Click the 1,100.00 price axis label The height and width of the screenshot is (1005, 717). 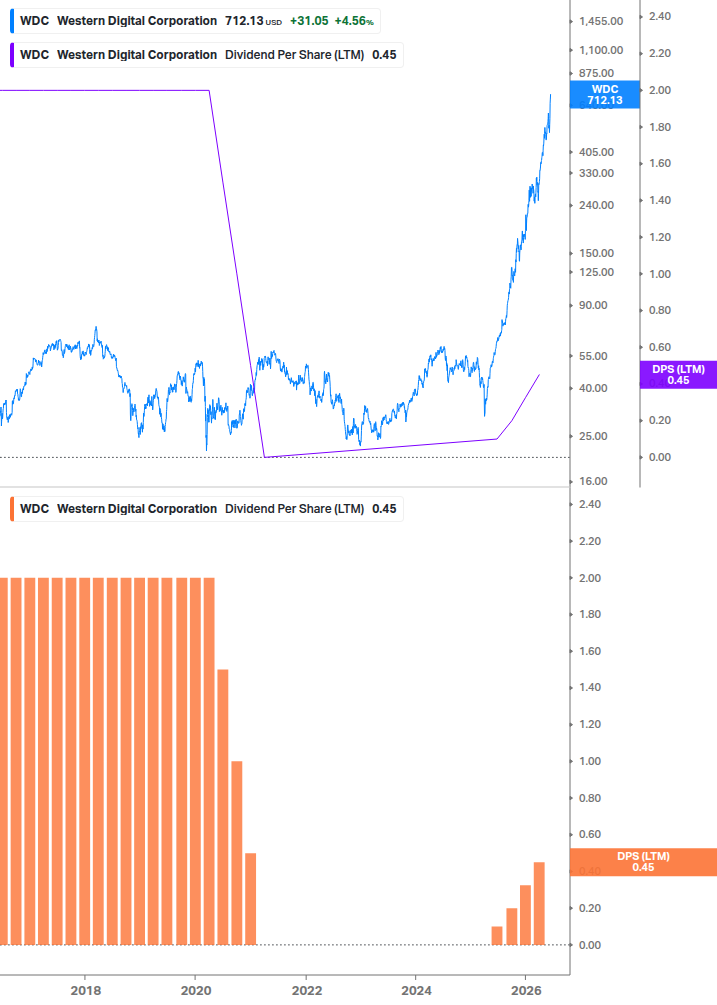(601, 50)
